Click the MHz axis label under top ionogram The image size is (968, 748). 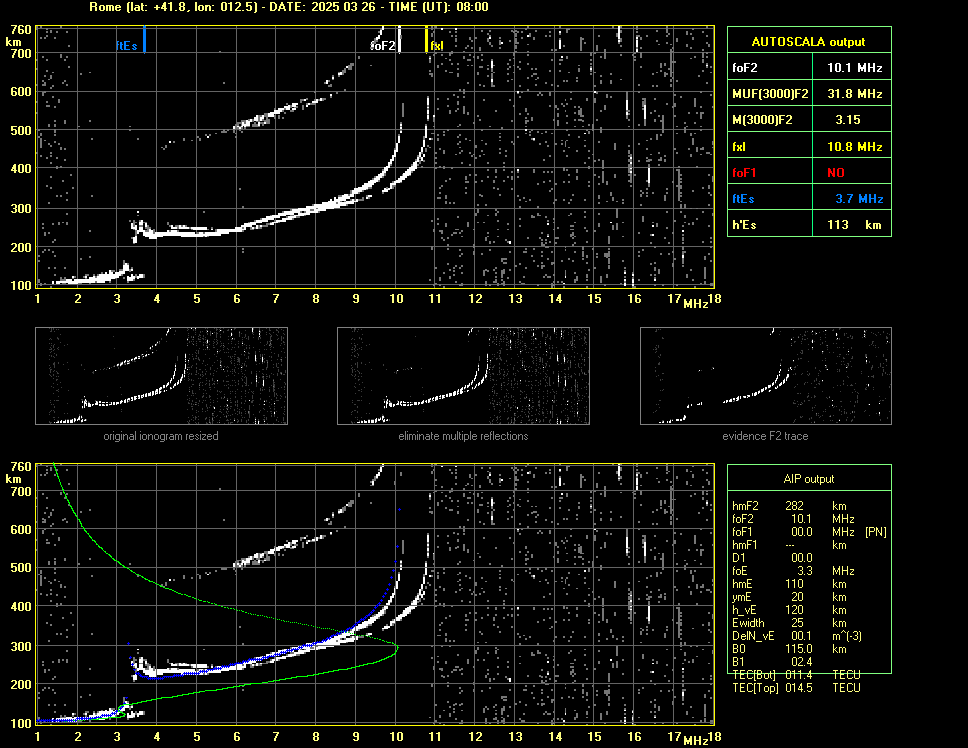coord(695,304)
